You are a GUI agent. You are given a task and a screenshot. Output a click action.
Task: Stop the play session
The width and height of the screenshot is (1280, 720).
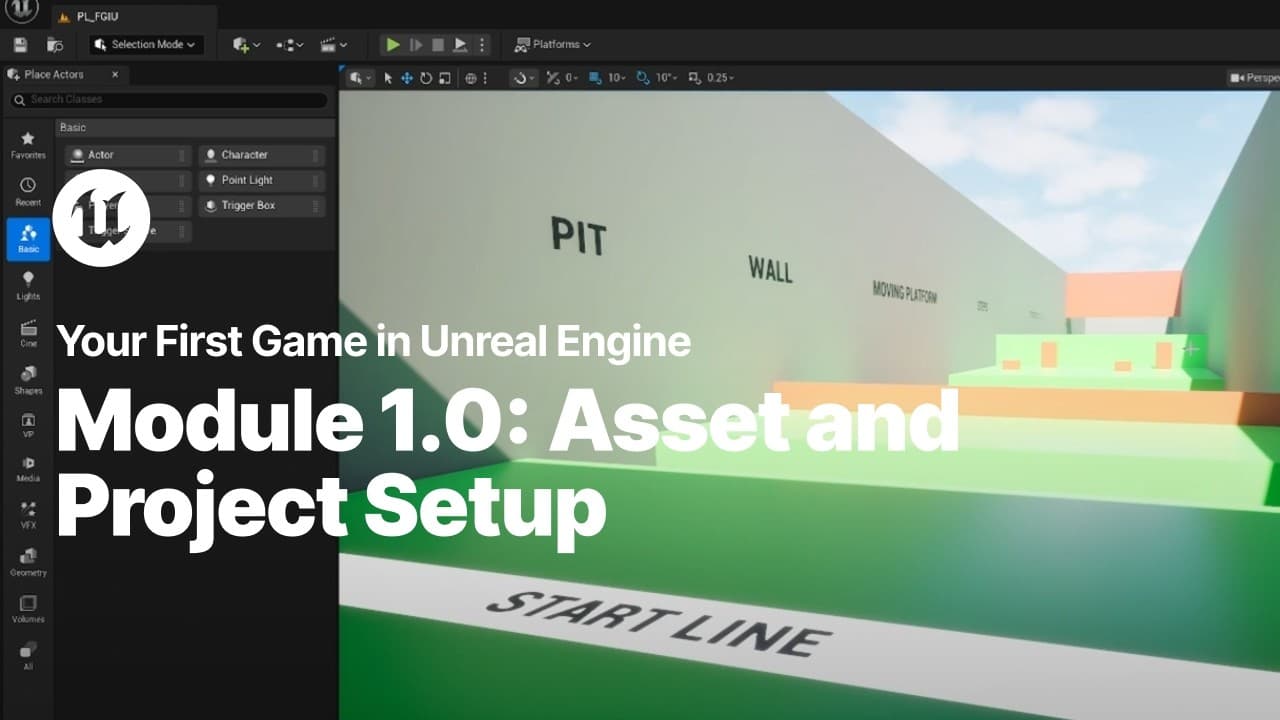(438, 45)
